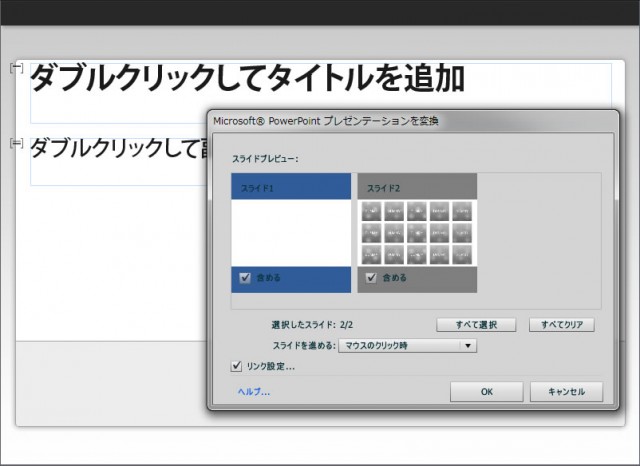Click the すべてクリア button
The image size is (640, 466).
pos(562,325)
